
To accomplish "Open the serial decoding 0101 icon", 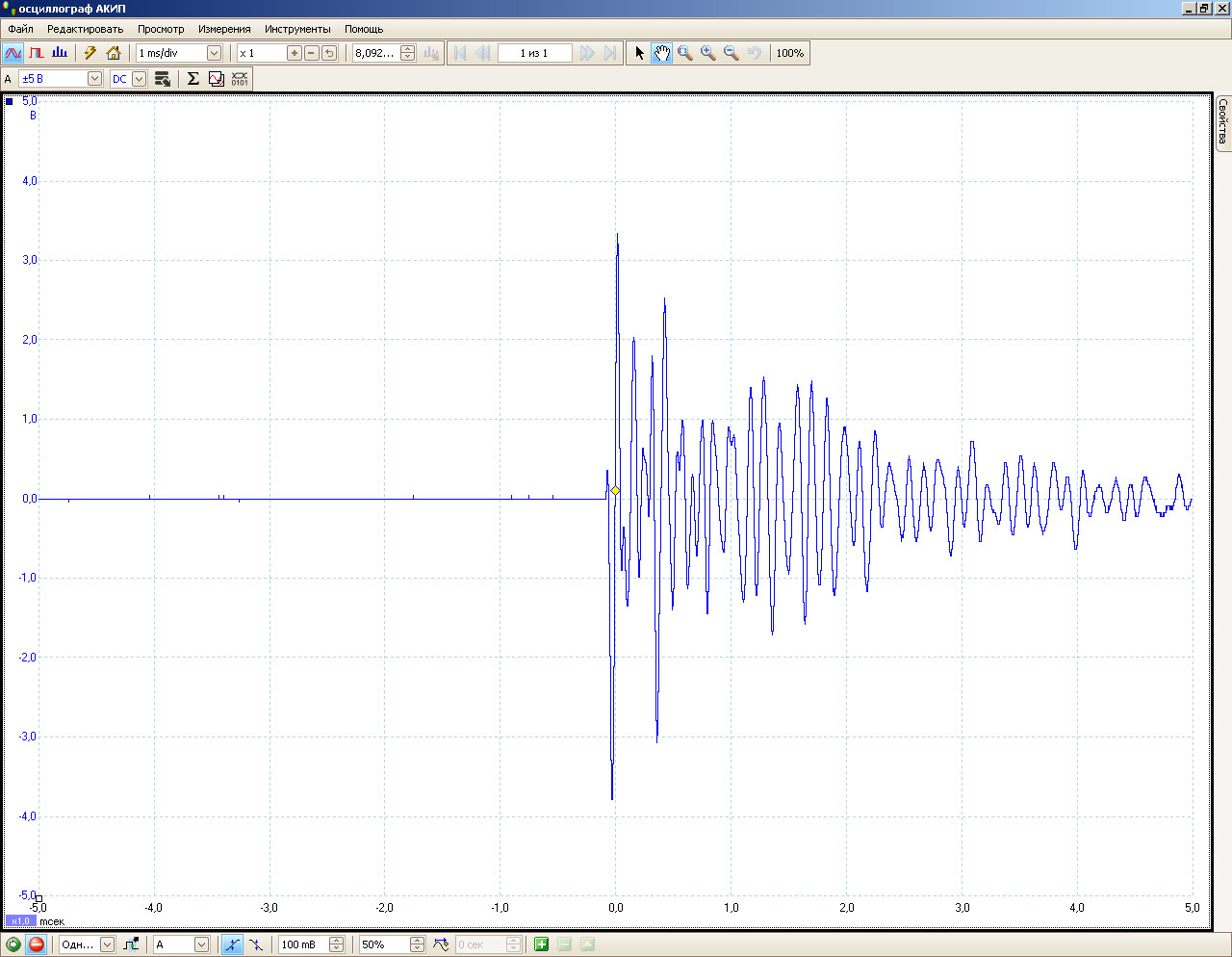I will [240, 79].
